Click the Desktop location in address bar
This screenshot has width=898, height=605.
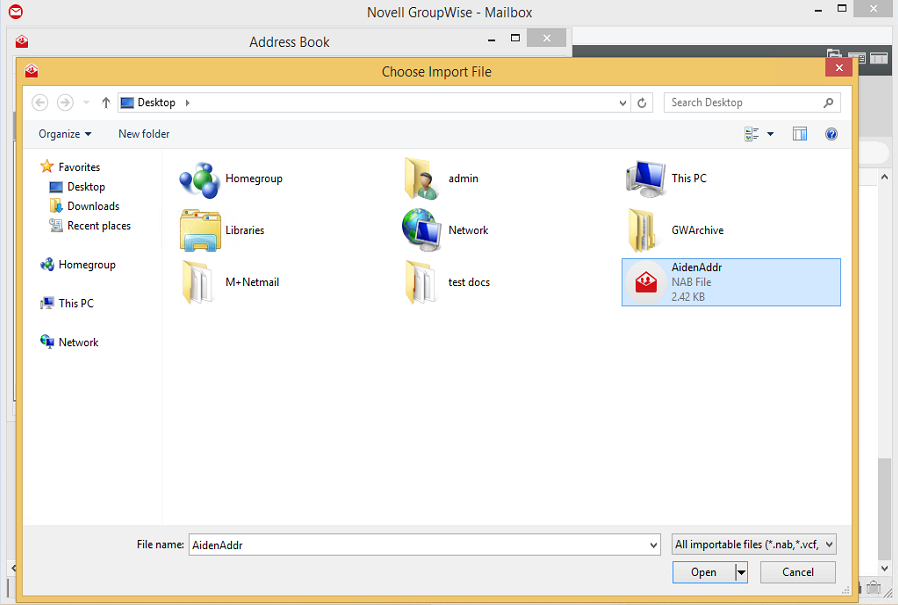(x=156, y=103)
